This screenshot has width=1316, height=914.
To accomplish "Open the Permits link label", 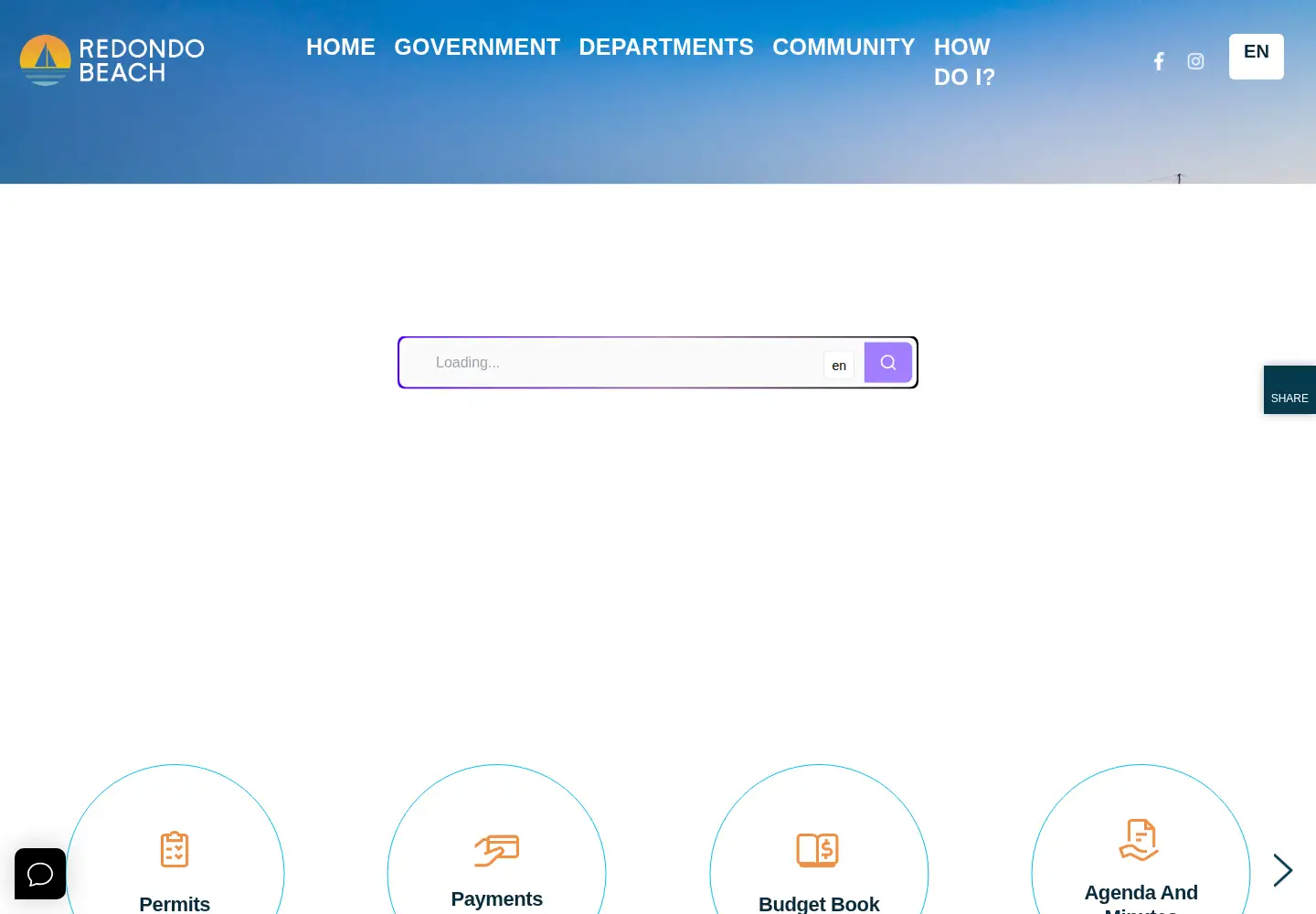I will 175,904.
